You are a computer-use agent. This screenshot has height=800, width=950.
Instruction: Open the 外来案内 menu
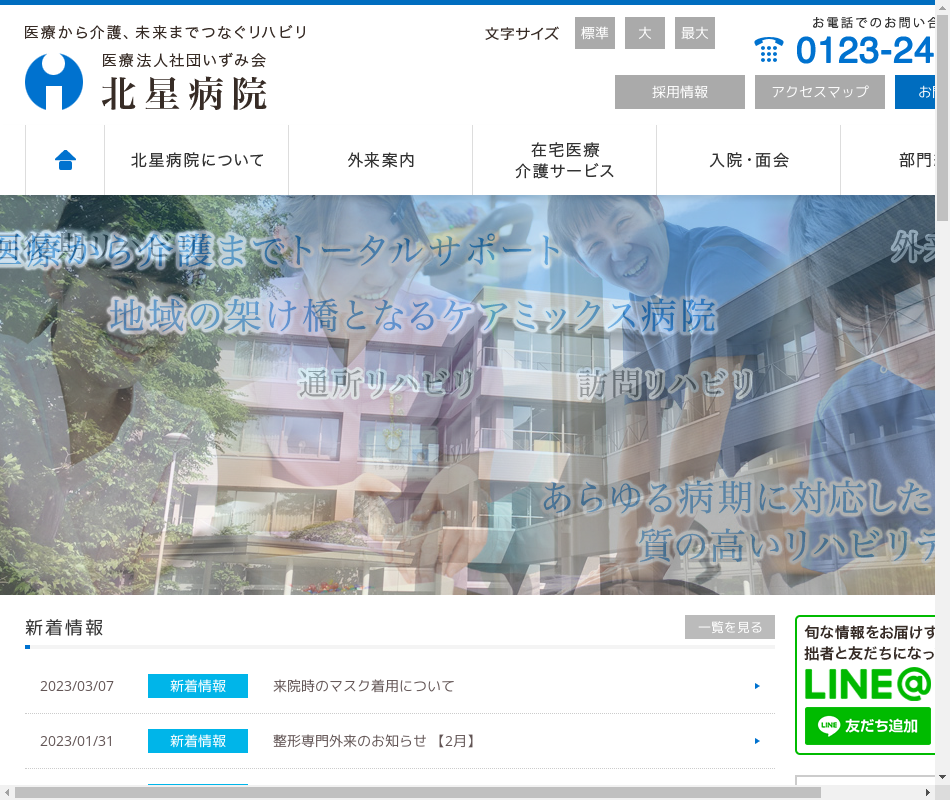[x=381, y=160]
